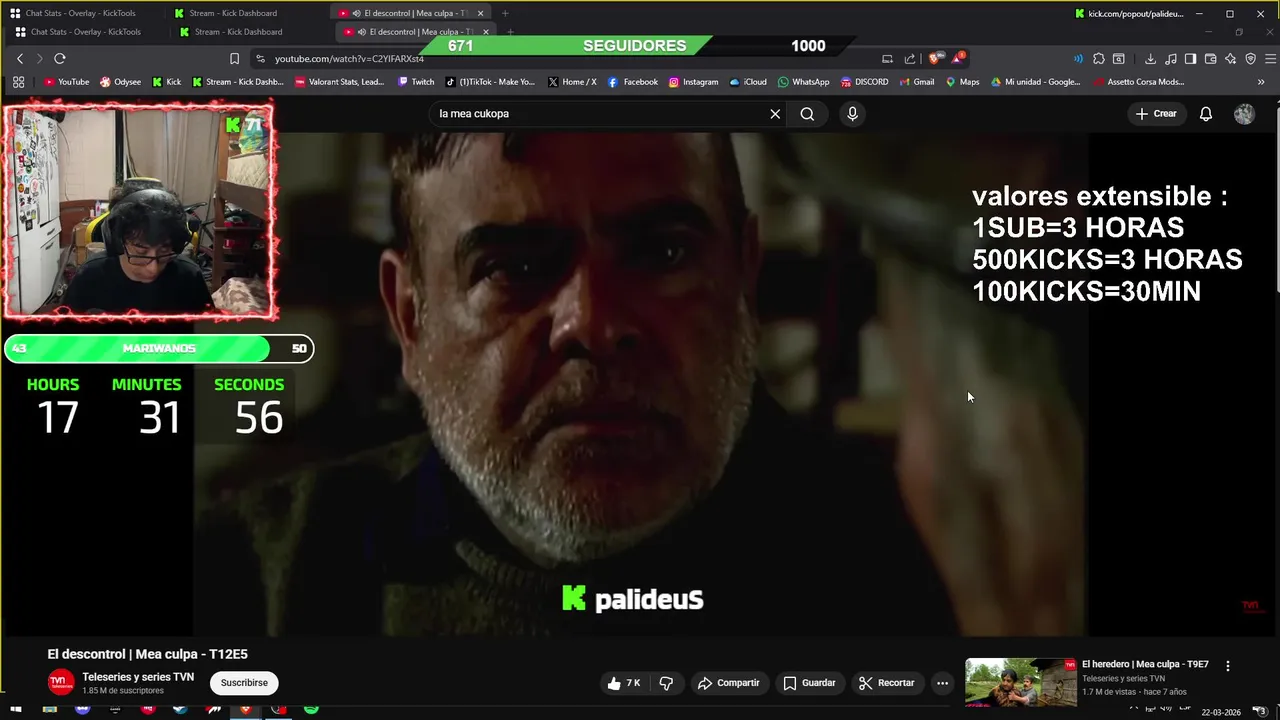
Task: Open the Brave VPN shield icon
Action: point(1250,59)
